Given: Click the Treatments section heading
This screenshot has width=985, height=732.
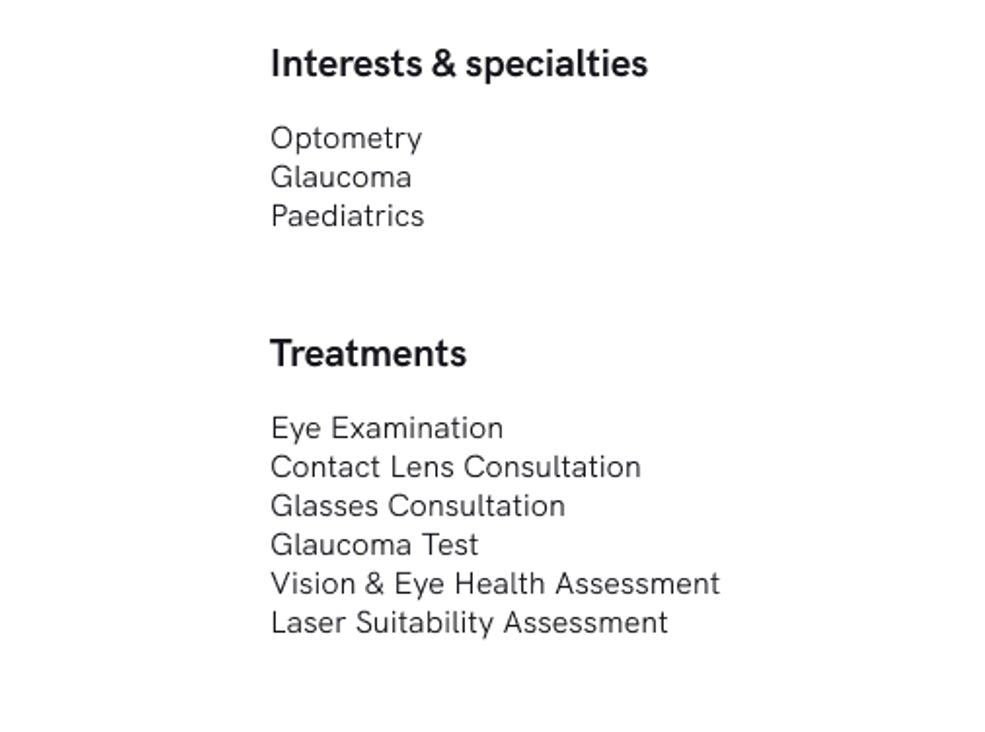Looking at the screenshot, I should click(368, 354).
